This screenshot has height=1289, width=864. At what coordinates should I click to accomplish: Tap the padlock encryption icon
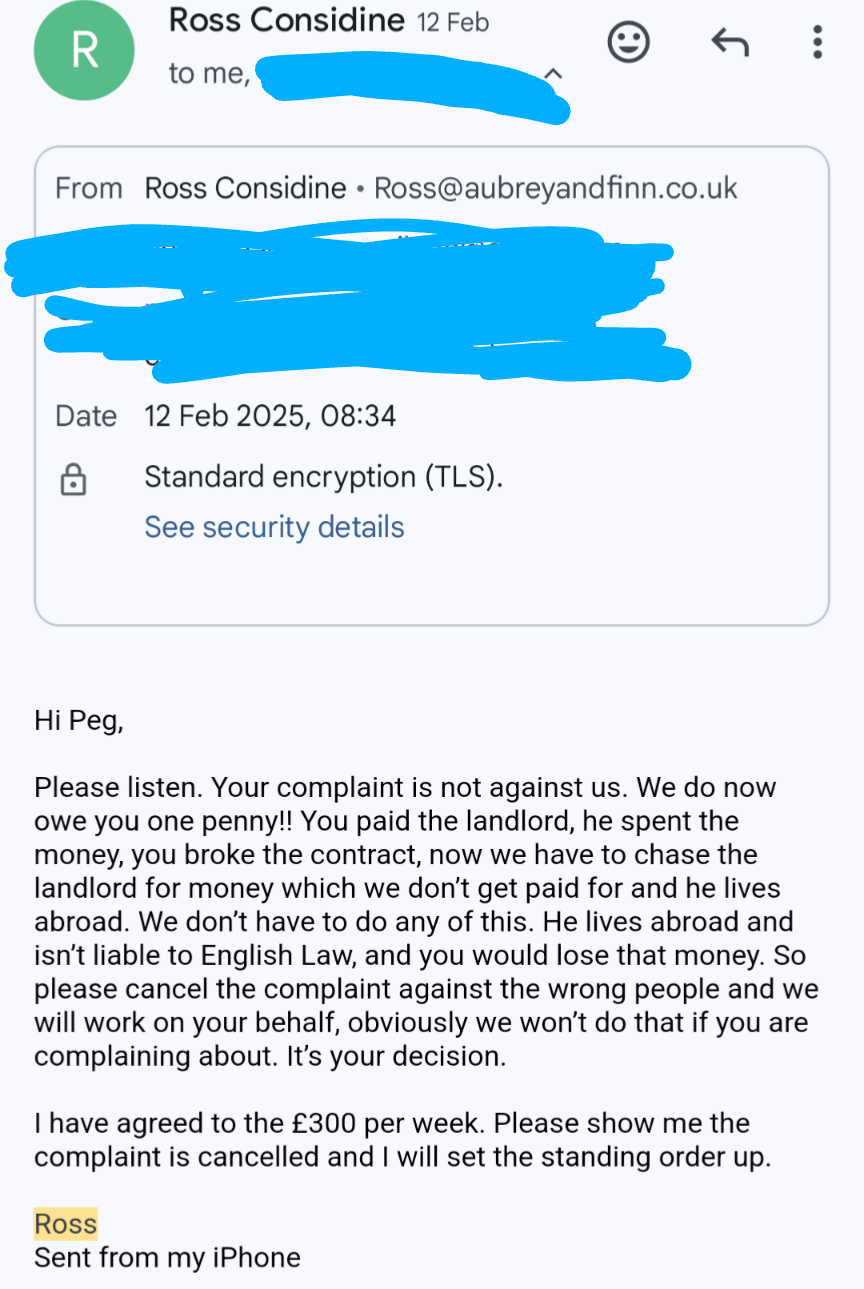coord(73,481)
